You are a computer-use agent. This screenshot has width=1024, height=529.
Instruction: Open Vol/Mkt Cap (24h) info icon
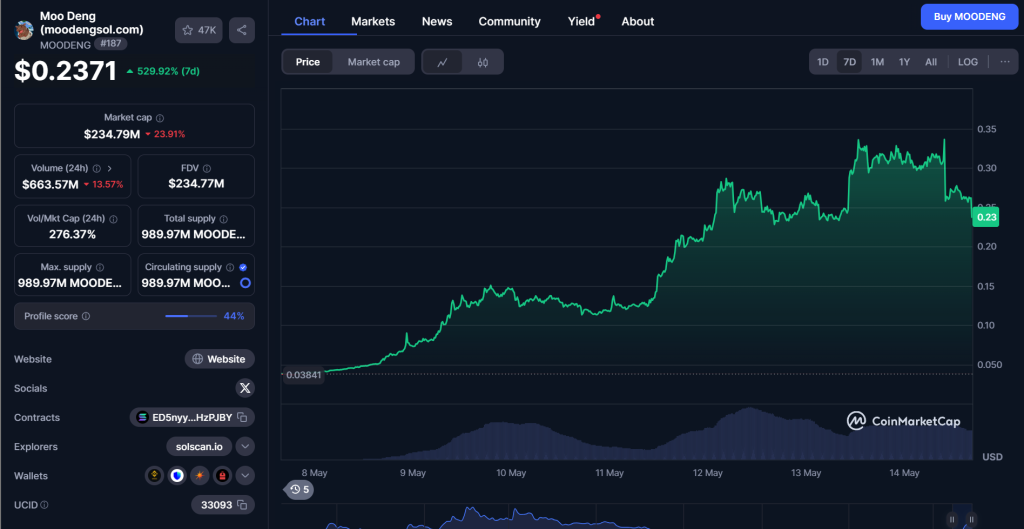pos(114,219)
